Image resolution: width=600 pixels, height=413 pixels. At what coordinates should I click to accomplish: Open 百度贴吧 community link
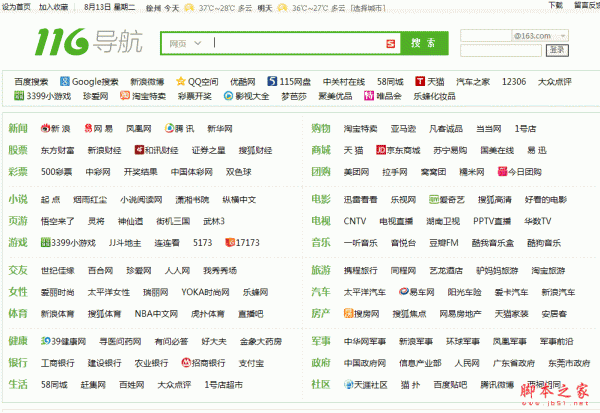(x=450, y=385)
